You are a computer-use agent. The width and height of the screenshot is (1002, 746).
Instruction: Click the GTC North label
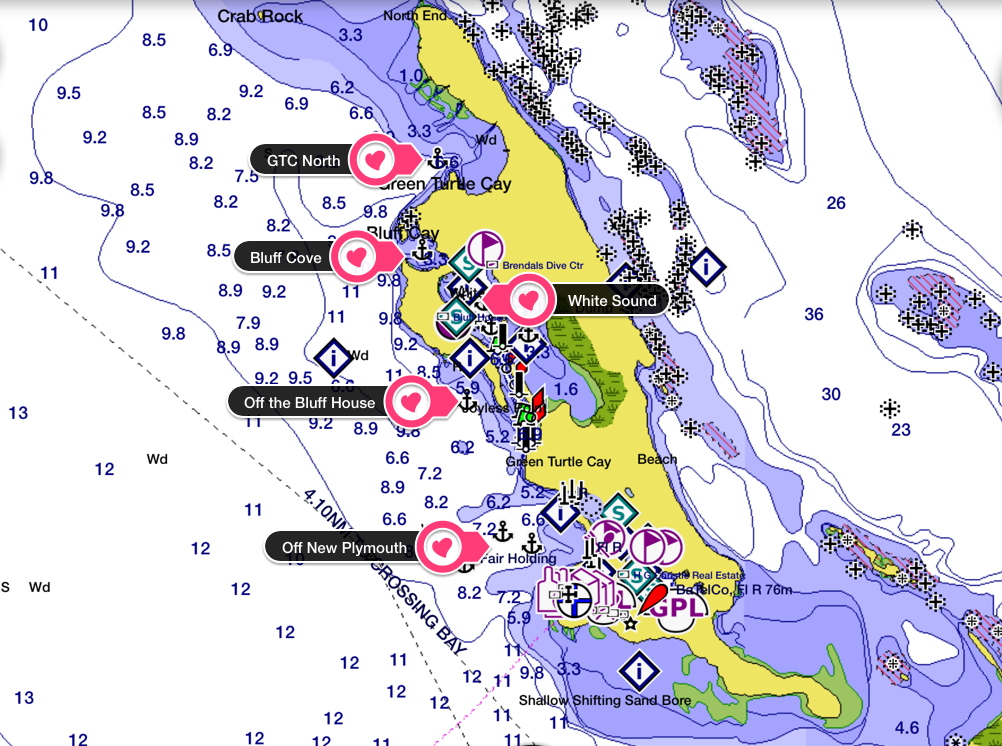[304, 160]
